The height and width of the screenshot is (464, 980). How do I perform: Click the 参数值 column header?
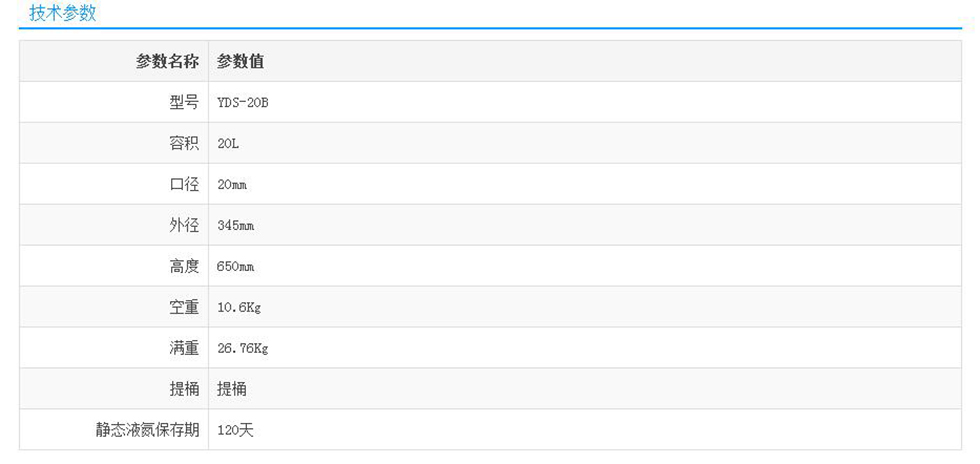[x=240, y=61]
